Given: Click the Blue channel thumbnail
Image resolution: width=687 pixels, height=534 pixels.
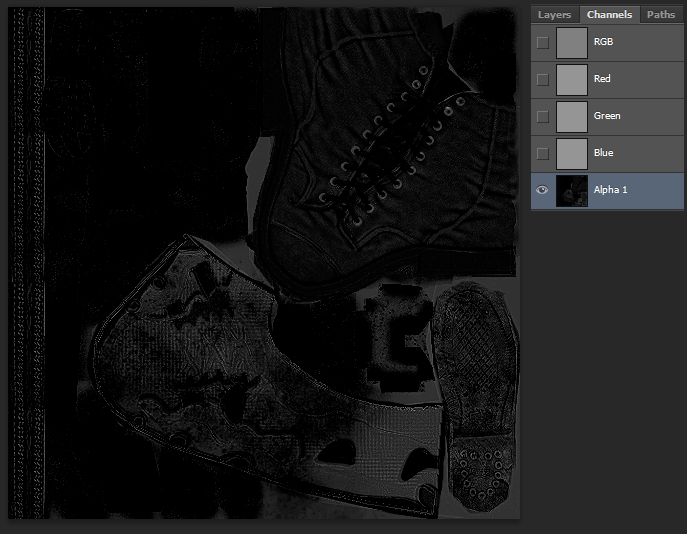Looking at the screenshot, I should coord(572,153).
